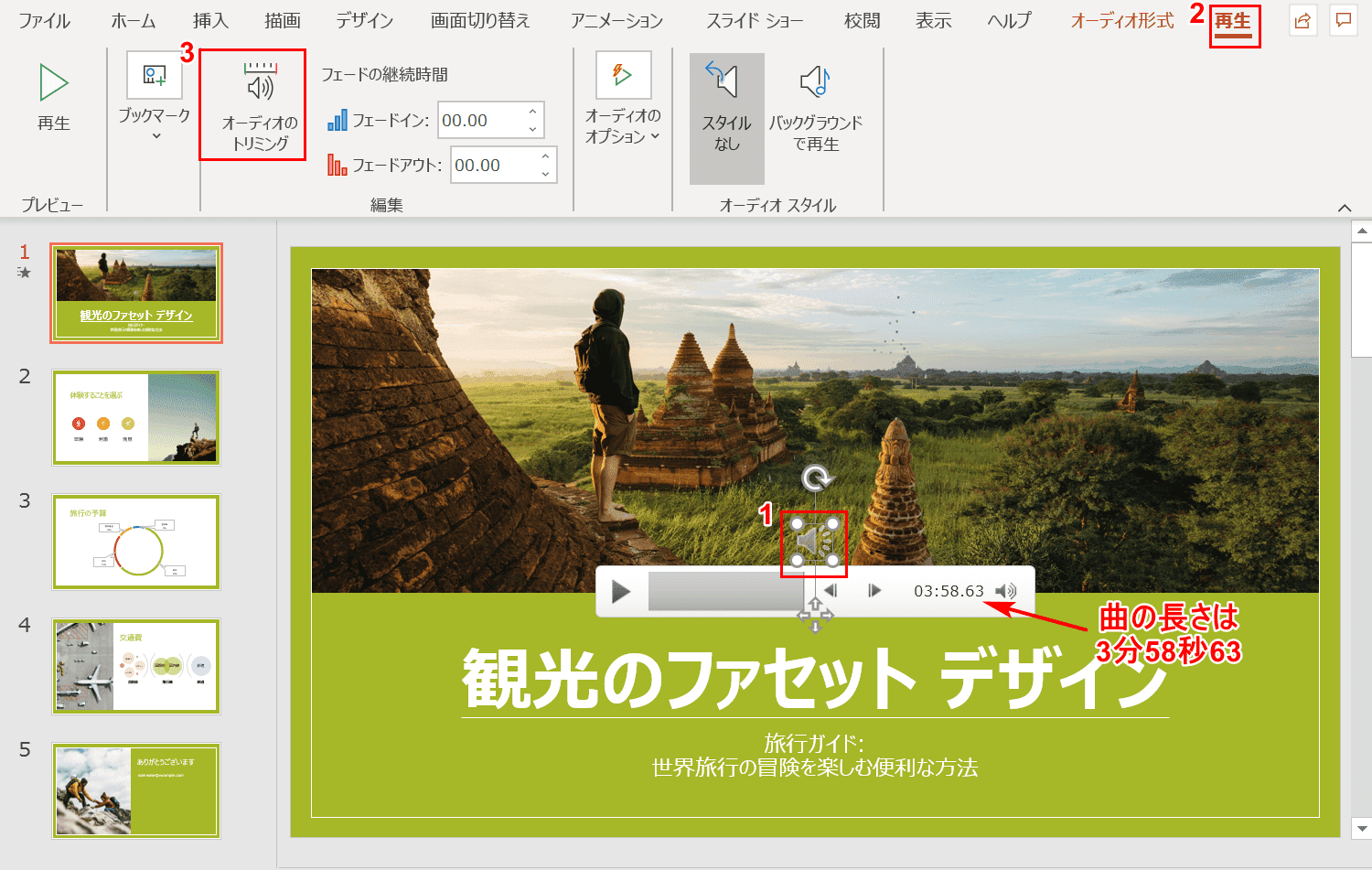Skip backward in the audio player
Screen dimensions: 1372x870
coord(831,591)
